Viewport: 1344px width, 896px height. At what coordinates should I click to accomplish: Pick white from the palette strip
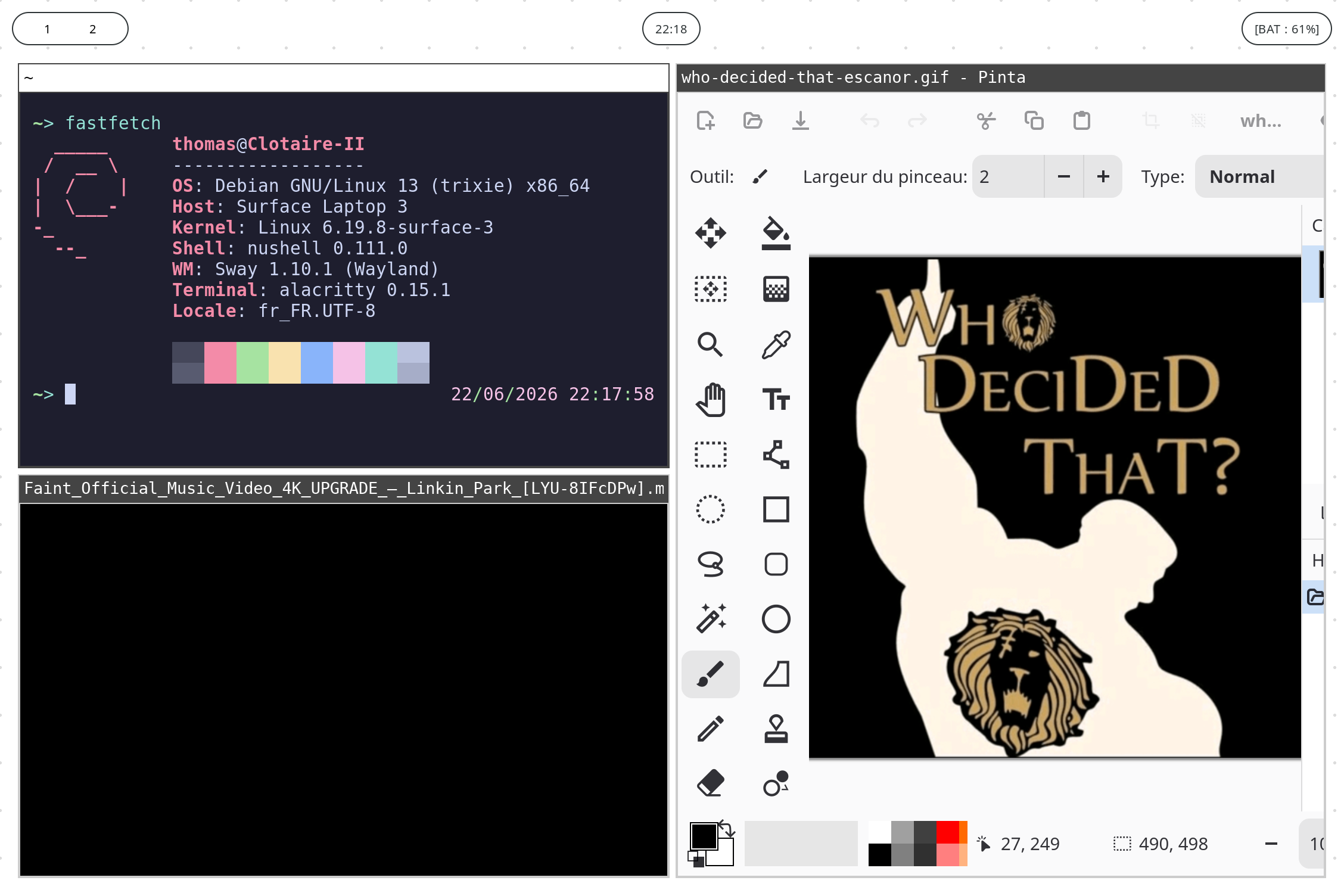pos(879,832)
